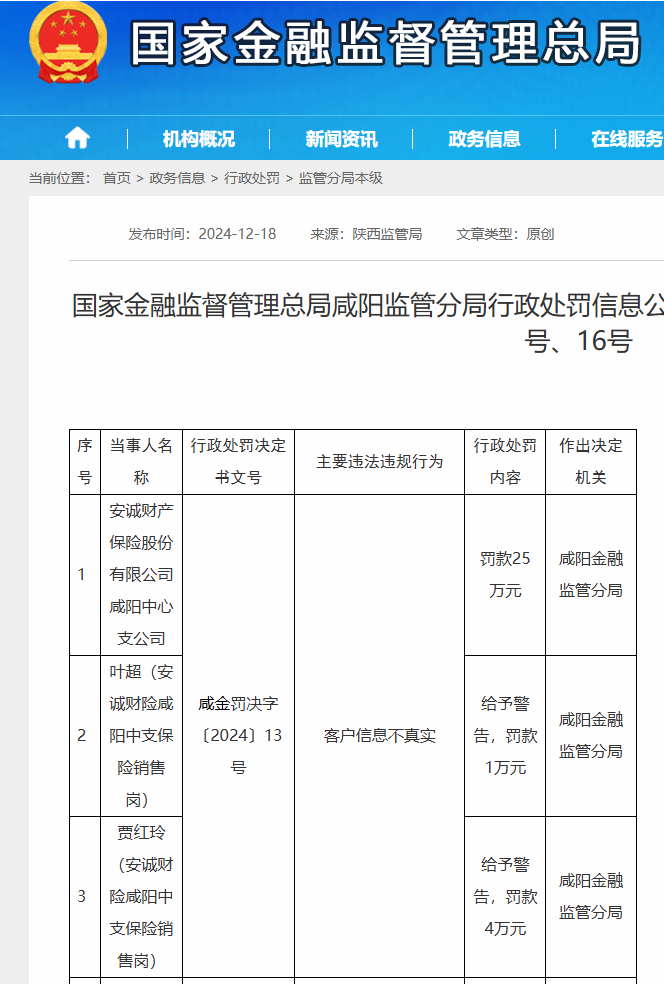Select cell 安诚财产保险股份有限公司咸阳中心支公司
Viewport: 664px width, 984px height.
[141, 575]
